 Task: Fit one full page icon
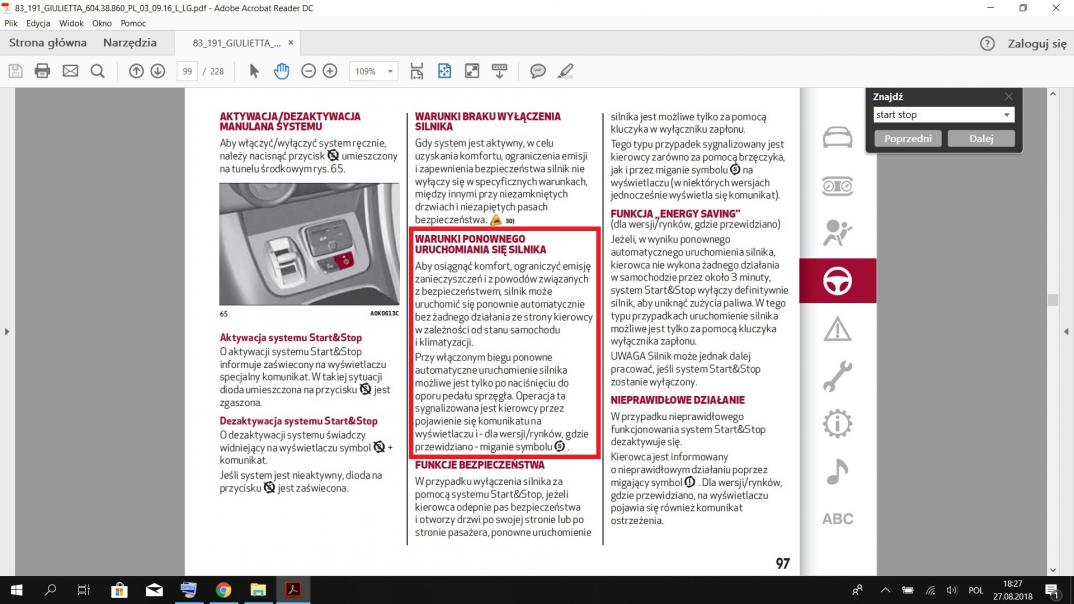tap(445, 71)
